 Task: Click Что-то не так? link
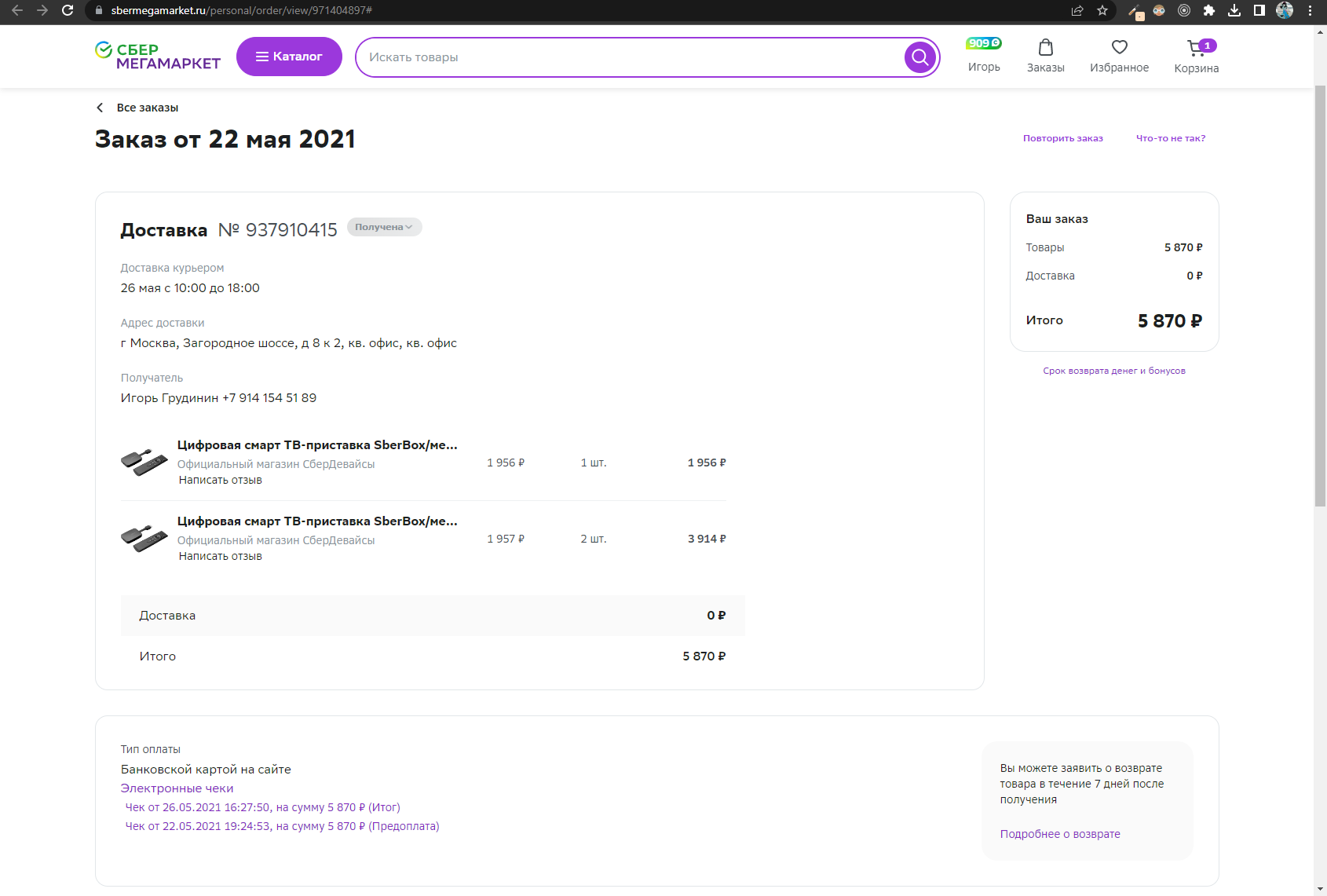[1170, 138]
